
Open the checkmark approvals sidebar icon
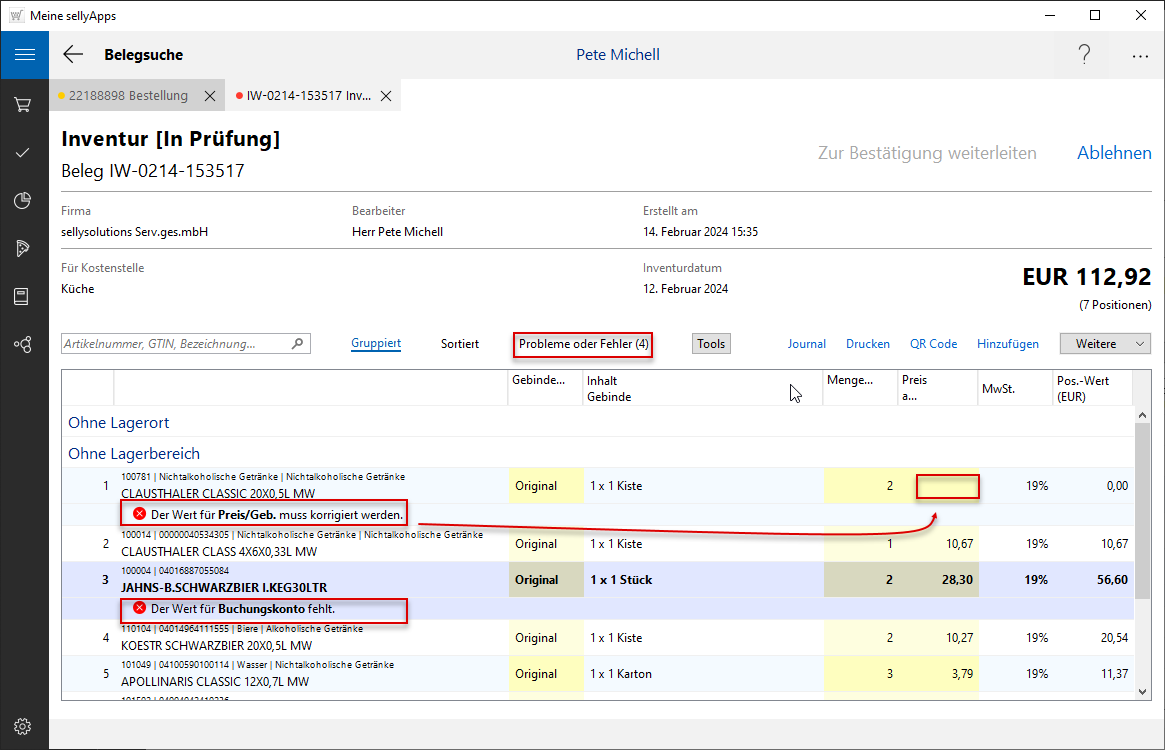24,152
